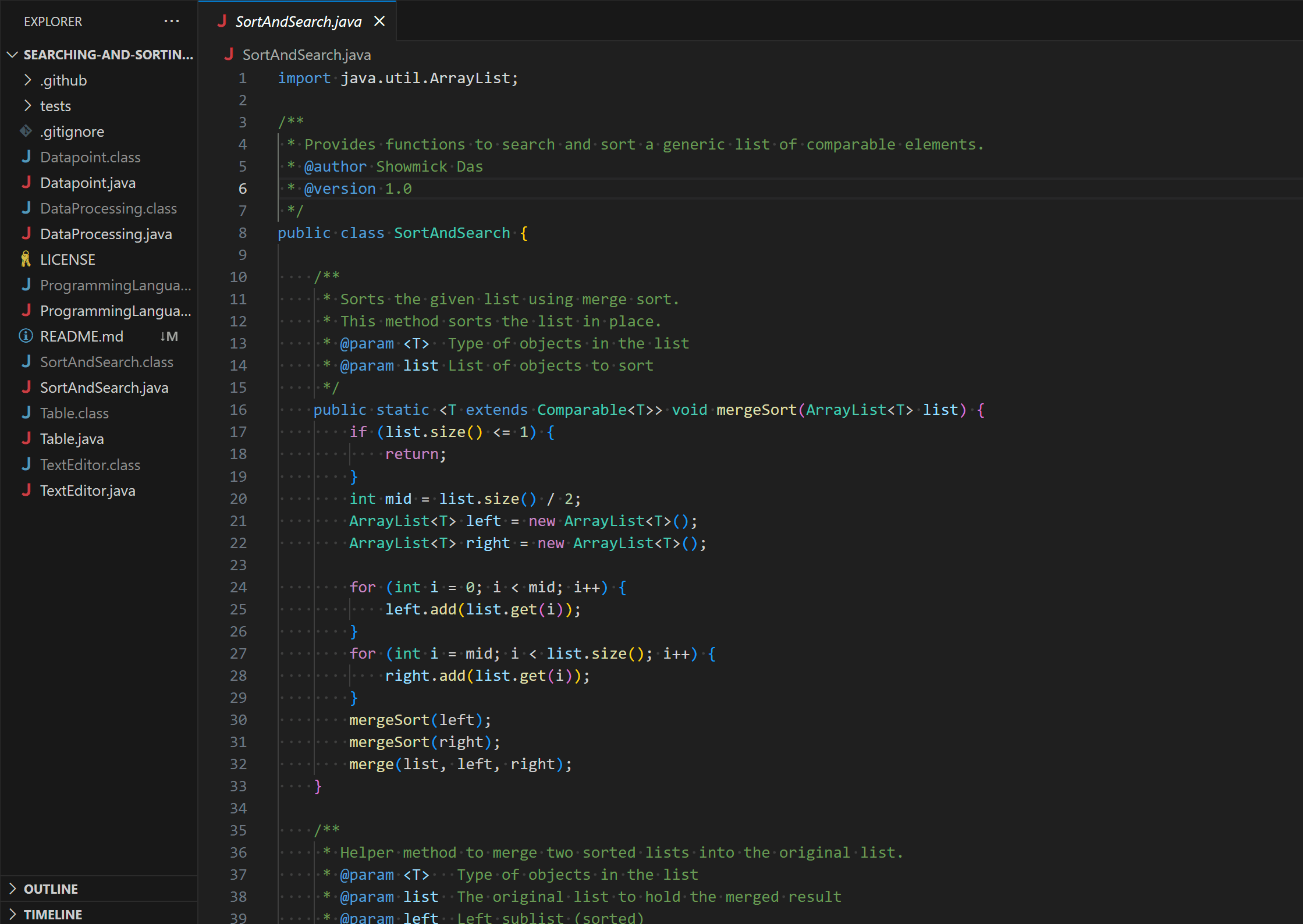Place cursor on 'import java.util.ArrayList;' line
Image resolution: width=1303 pixels, height=924 pixels.
[397, 78]
